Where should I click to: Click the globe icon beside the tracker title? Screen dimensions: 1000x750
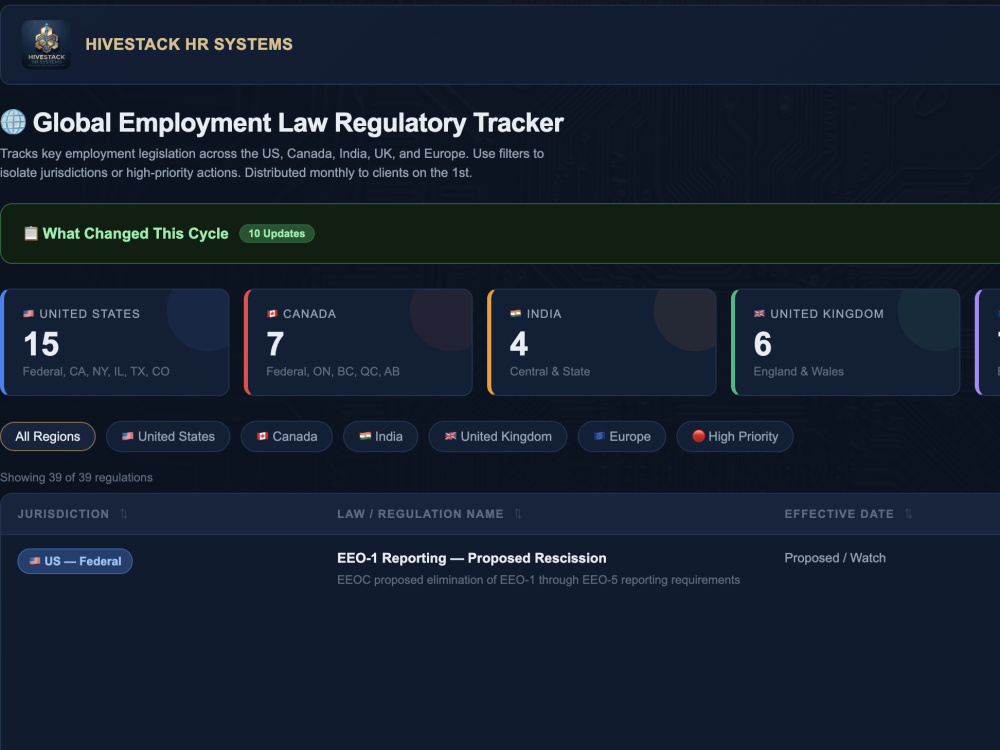(13, 122)
